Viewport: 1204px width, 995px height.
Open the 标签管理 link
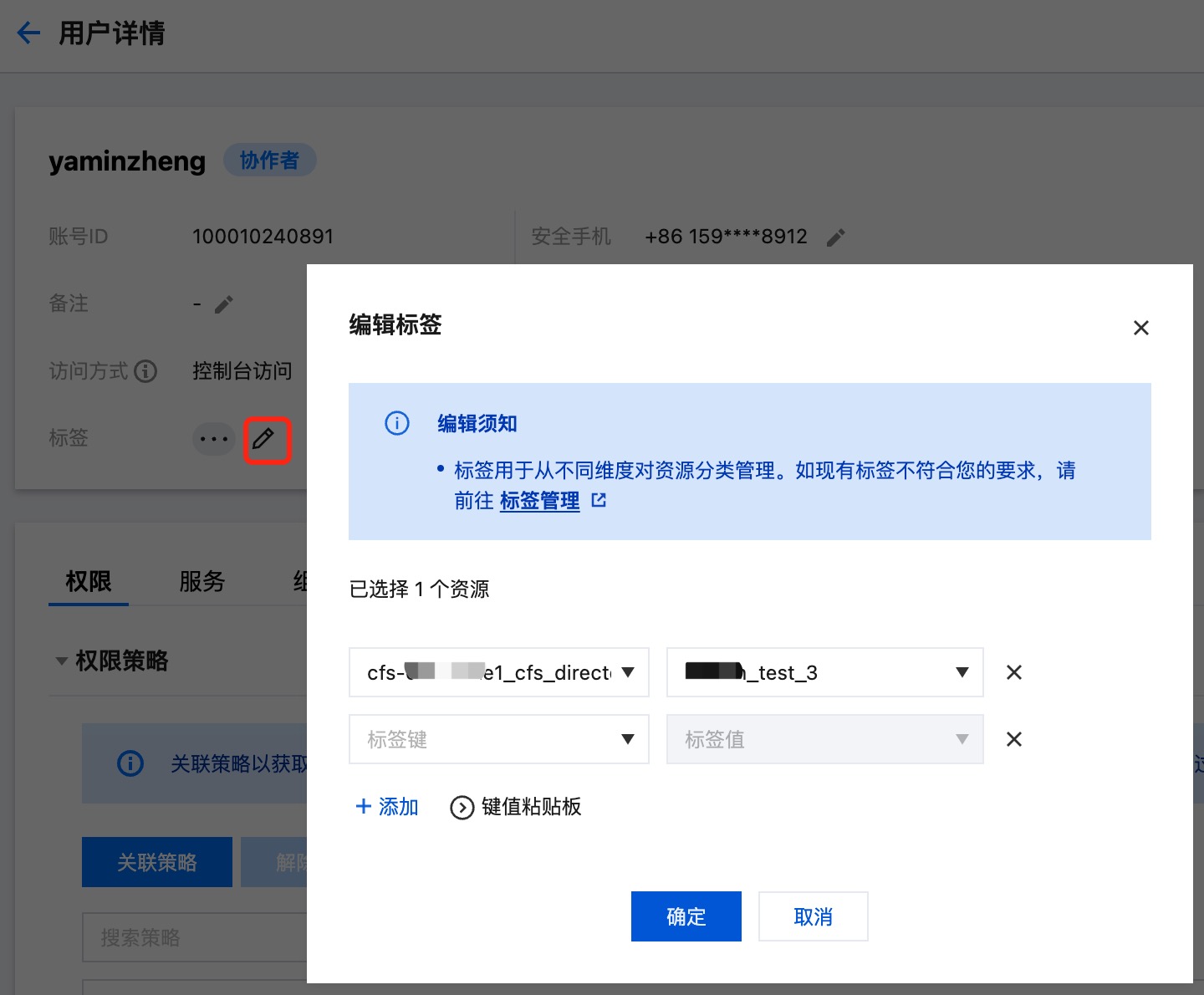pyautogui.click(x=539, y=501)
